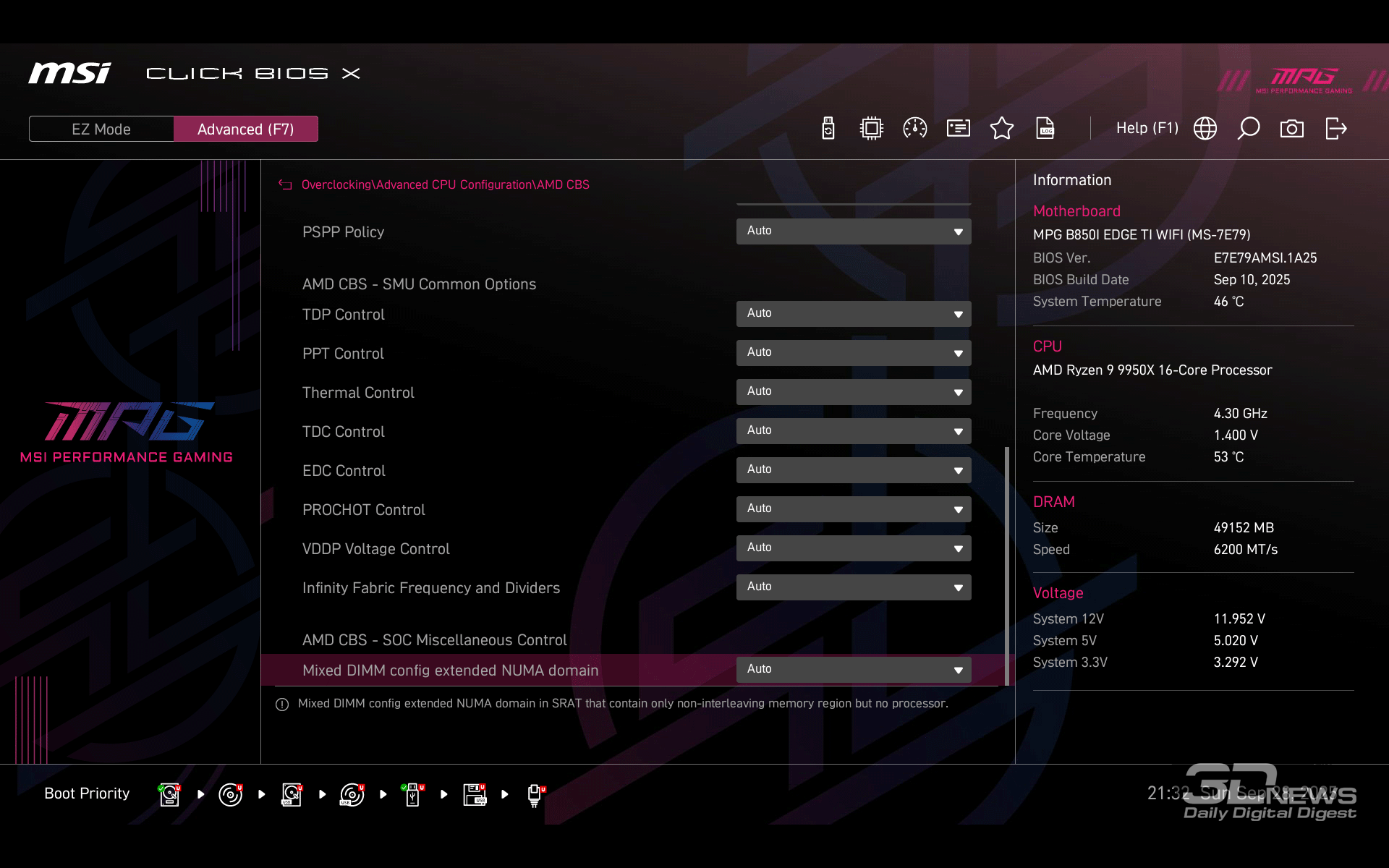Click the exit door icon
The image size is (1389, 868).
pos(1335,129)
